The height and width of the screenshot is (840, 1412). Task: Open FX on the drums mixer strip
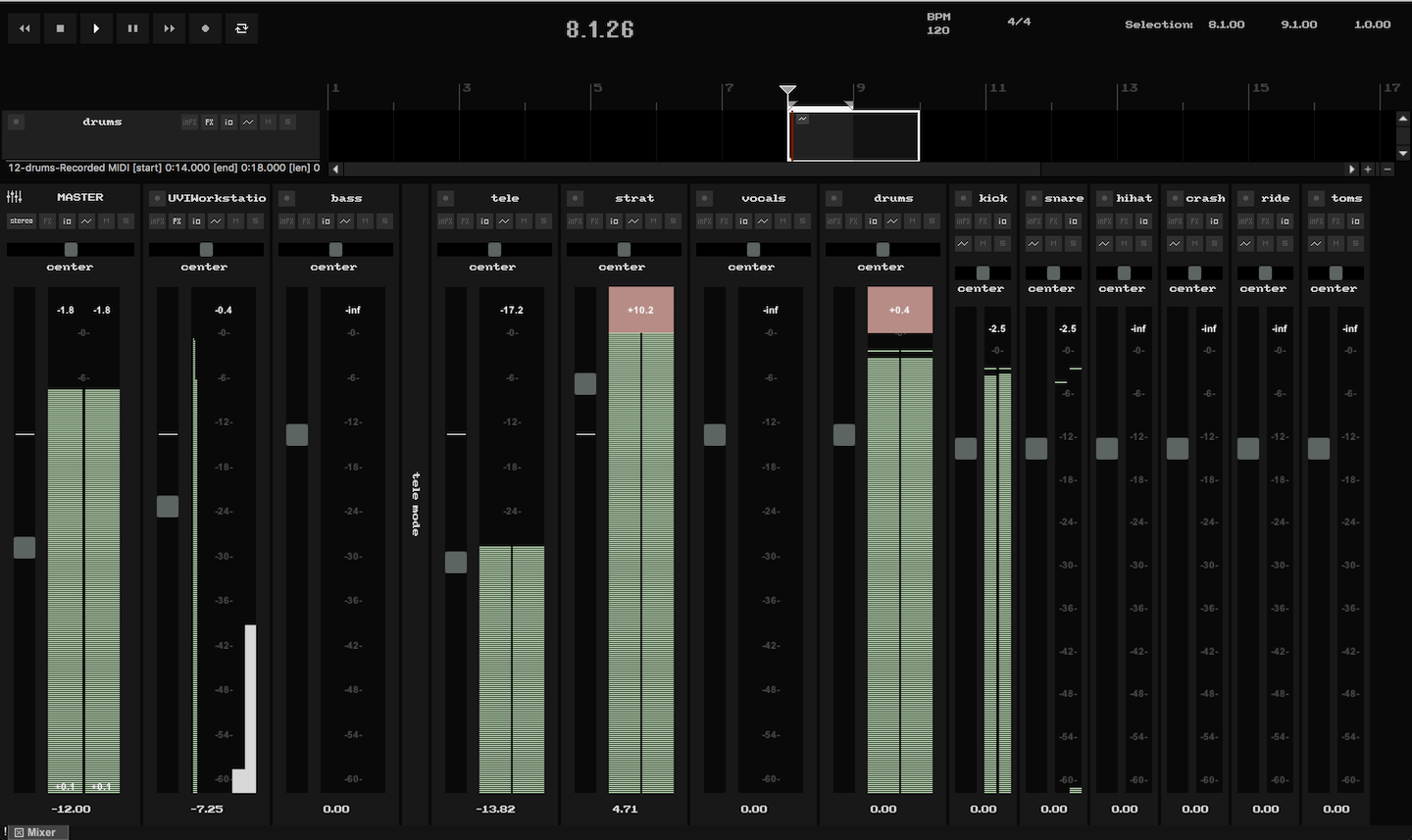[853, 222]
